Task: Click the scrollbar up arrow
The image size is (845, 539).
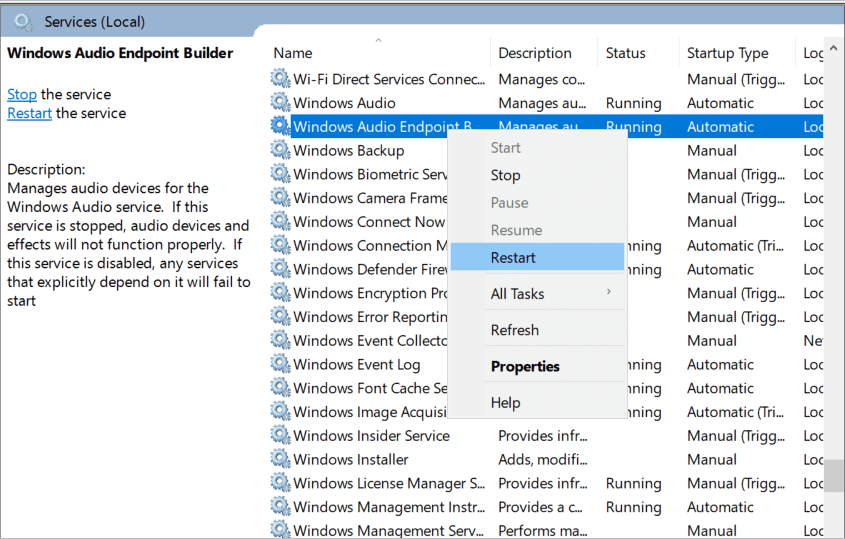Action: [834, 49]
